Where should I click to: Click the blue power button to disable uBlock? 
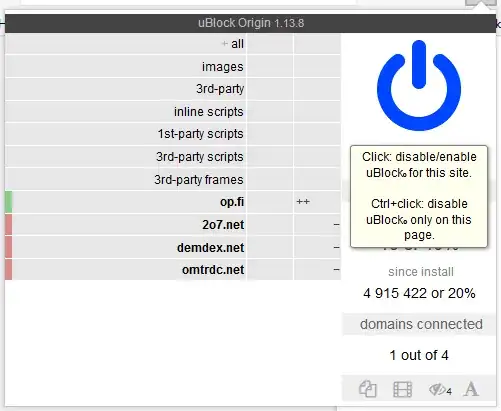click(x=419, y=85)
